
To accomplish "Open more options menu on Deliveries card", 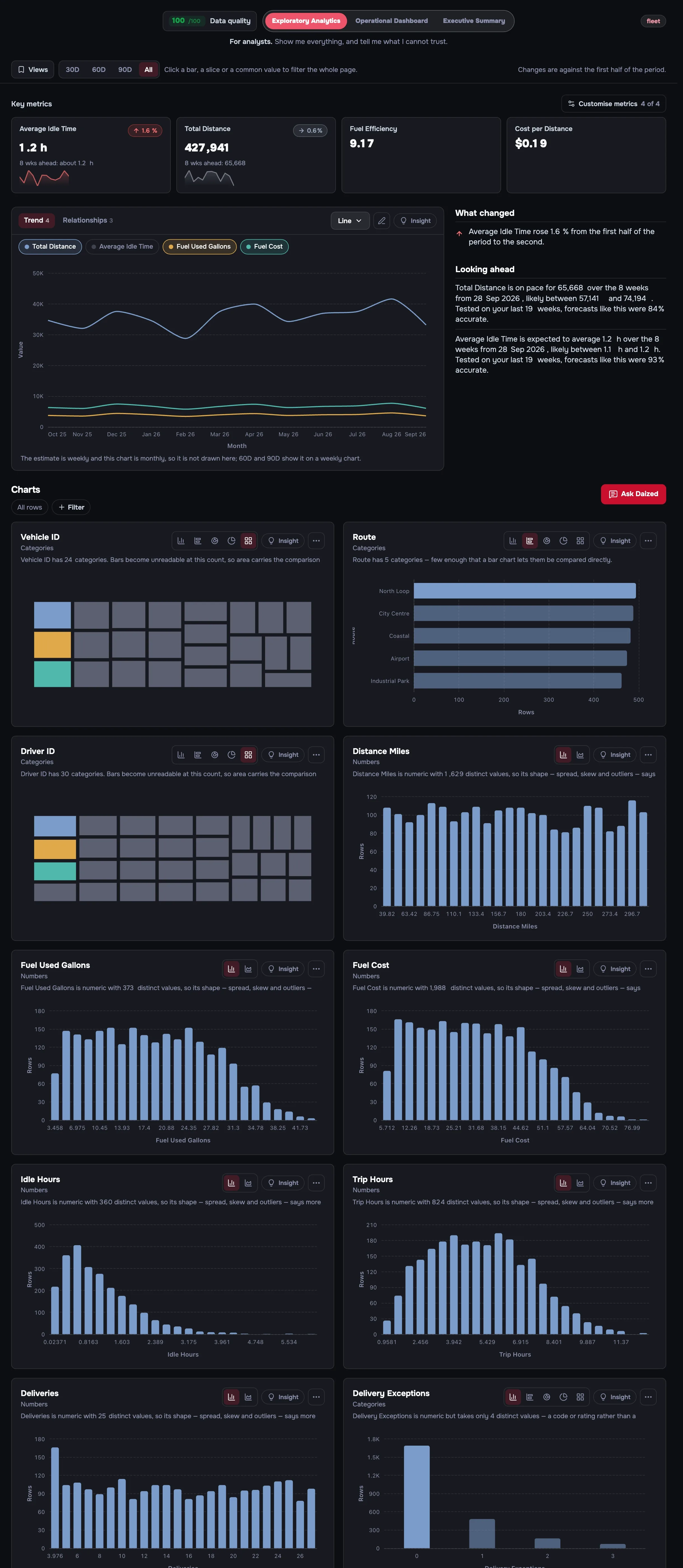I will tap(316, 1397).
